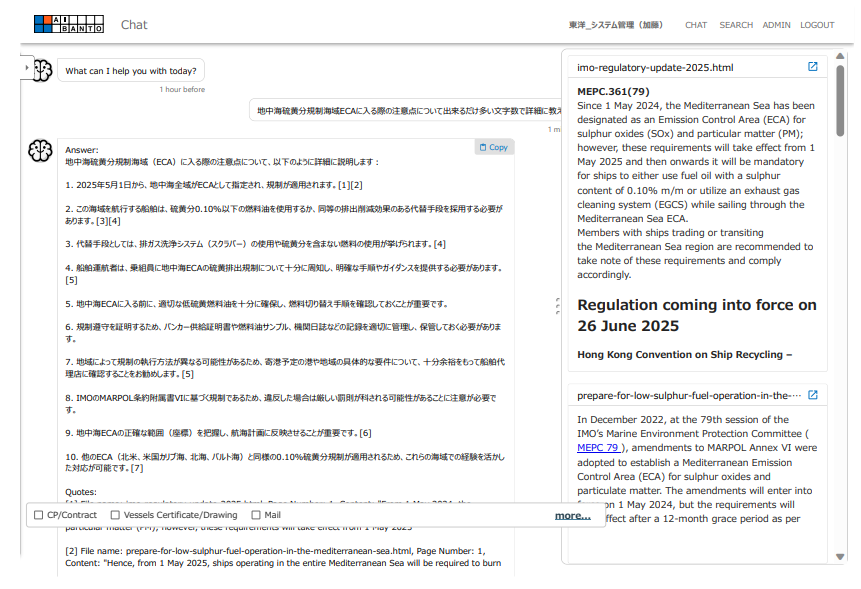This screenshot has width=861, height=589.
Task: Click the brain avatar beside the Answer
Action: (39, 151)
